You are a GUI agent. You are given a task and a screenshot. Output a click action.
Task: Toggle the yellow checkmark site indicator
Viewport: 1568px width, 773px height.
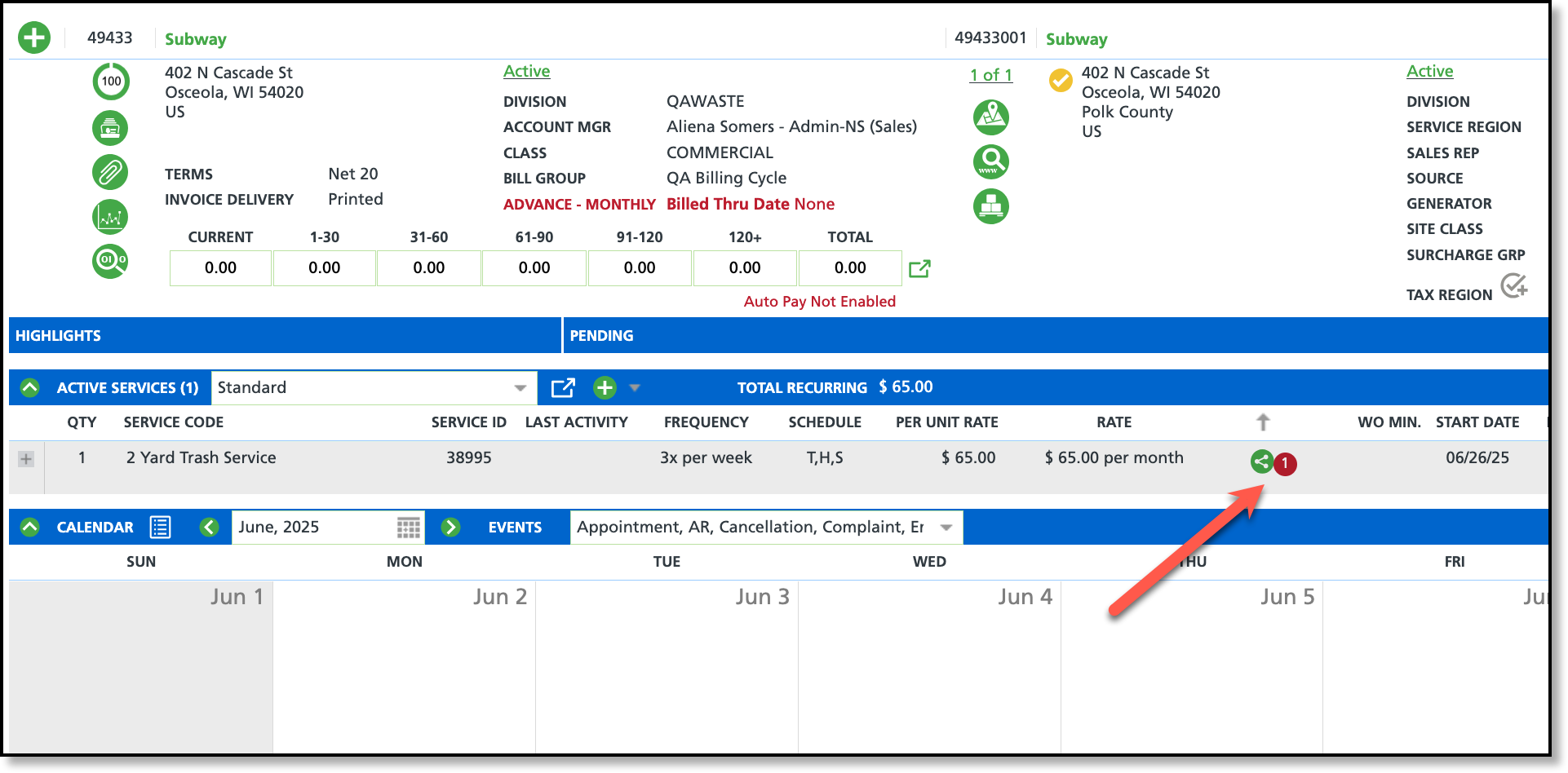click(1061, 80)
